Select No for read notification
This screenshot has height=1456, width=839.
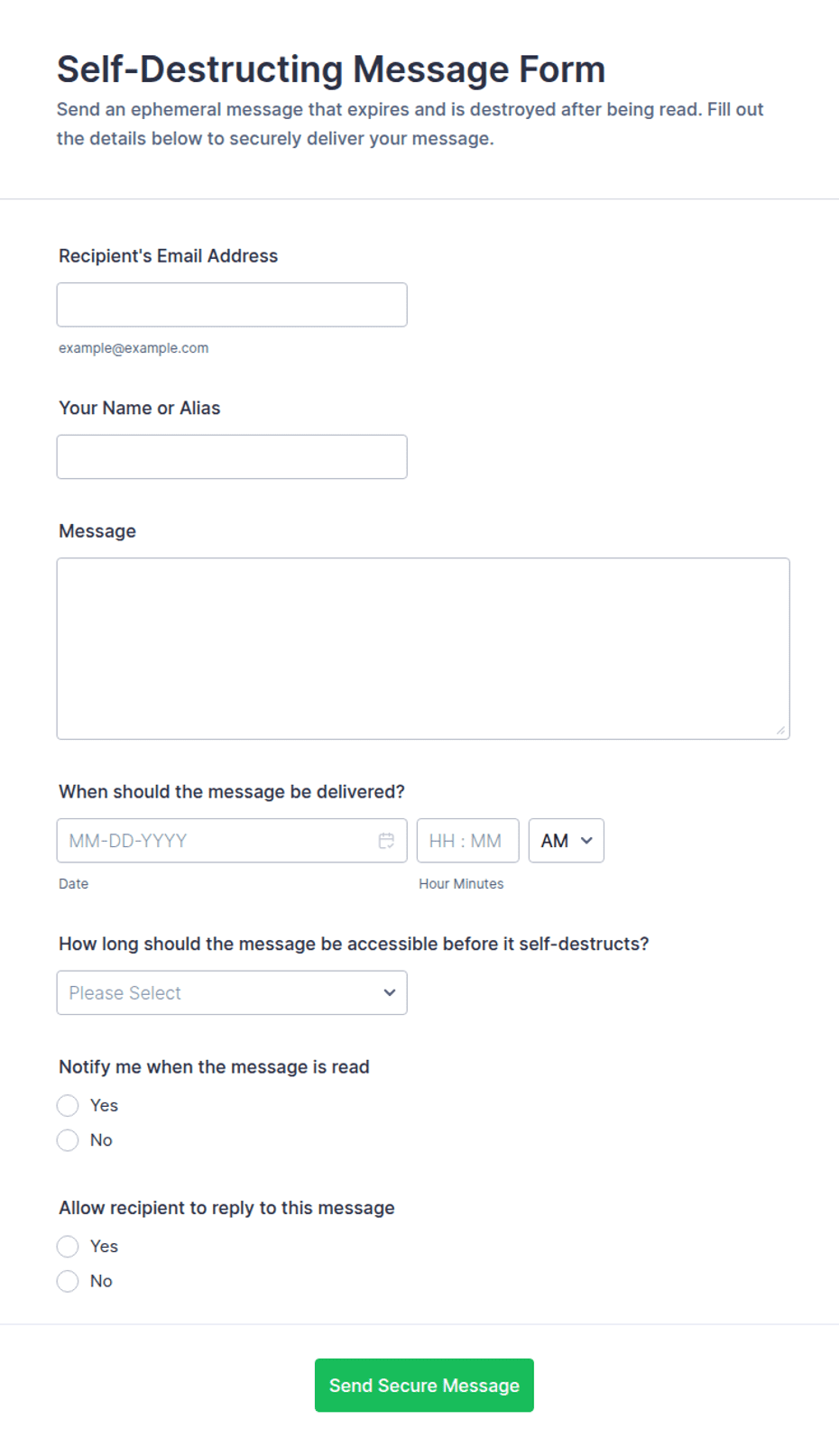(68, 1140)
